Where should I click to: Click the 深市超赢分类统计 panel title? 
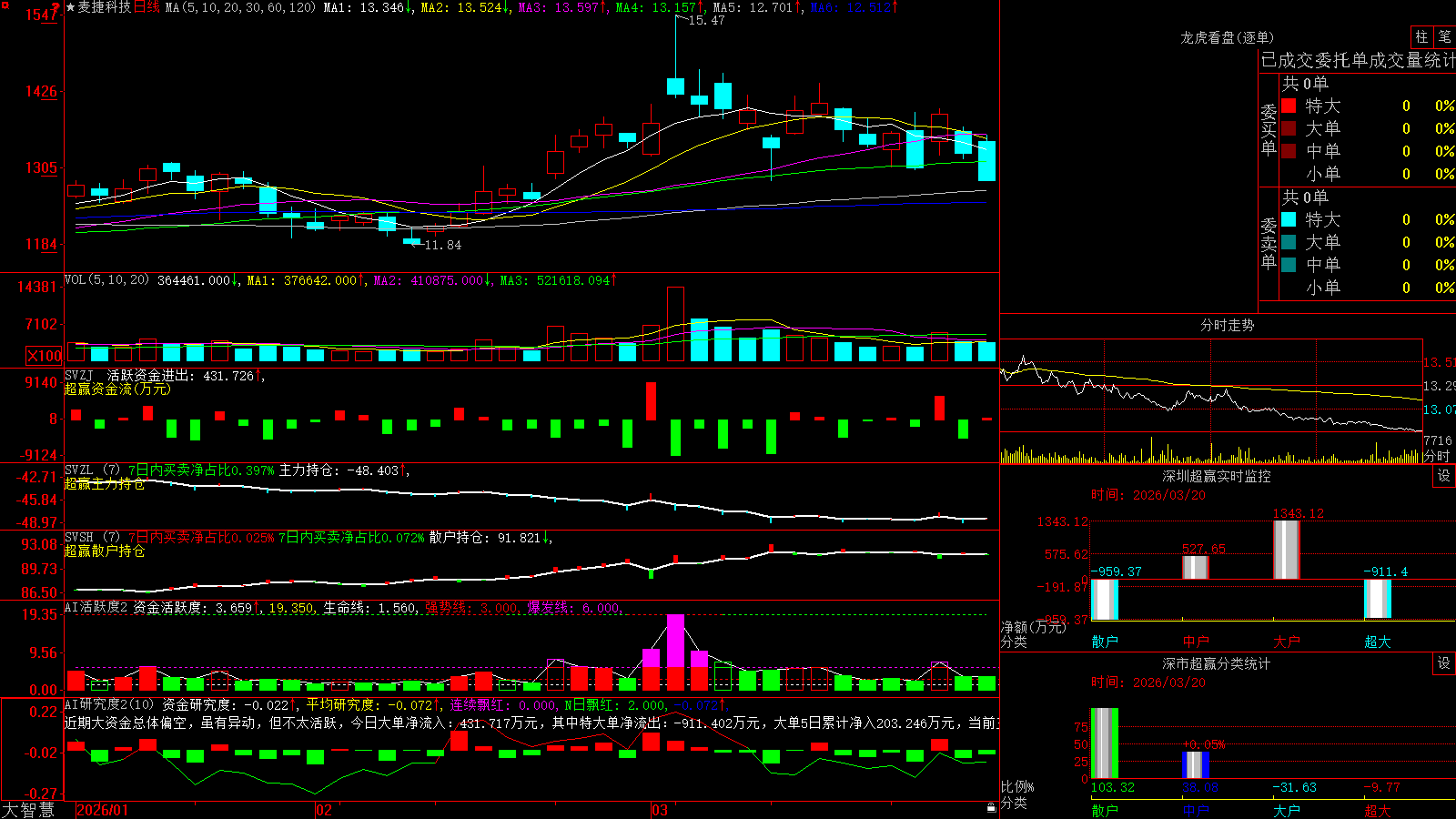tap(1216, 663)
